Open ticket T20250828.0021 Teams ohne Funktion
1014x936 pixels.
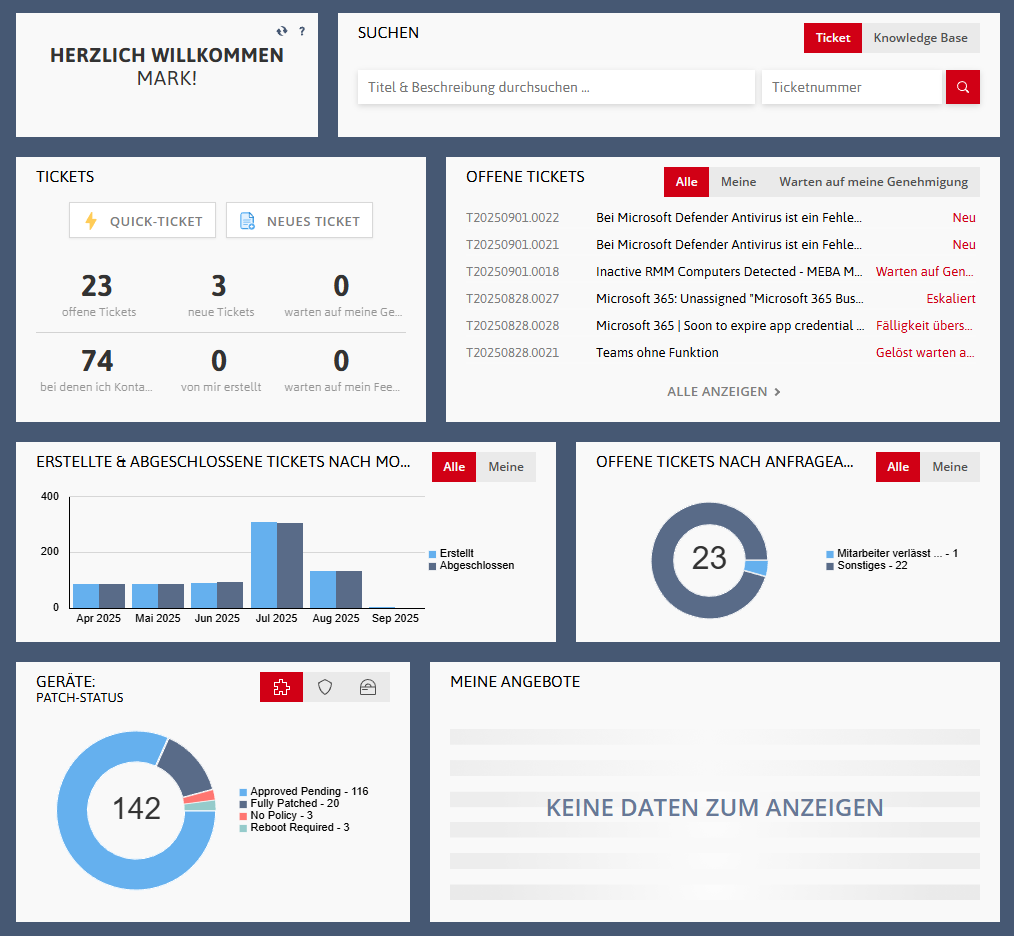657,352
